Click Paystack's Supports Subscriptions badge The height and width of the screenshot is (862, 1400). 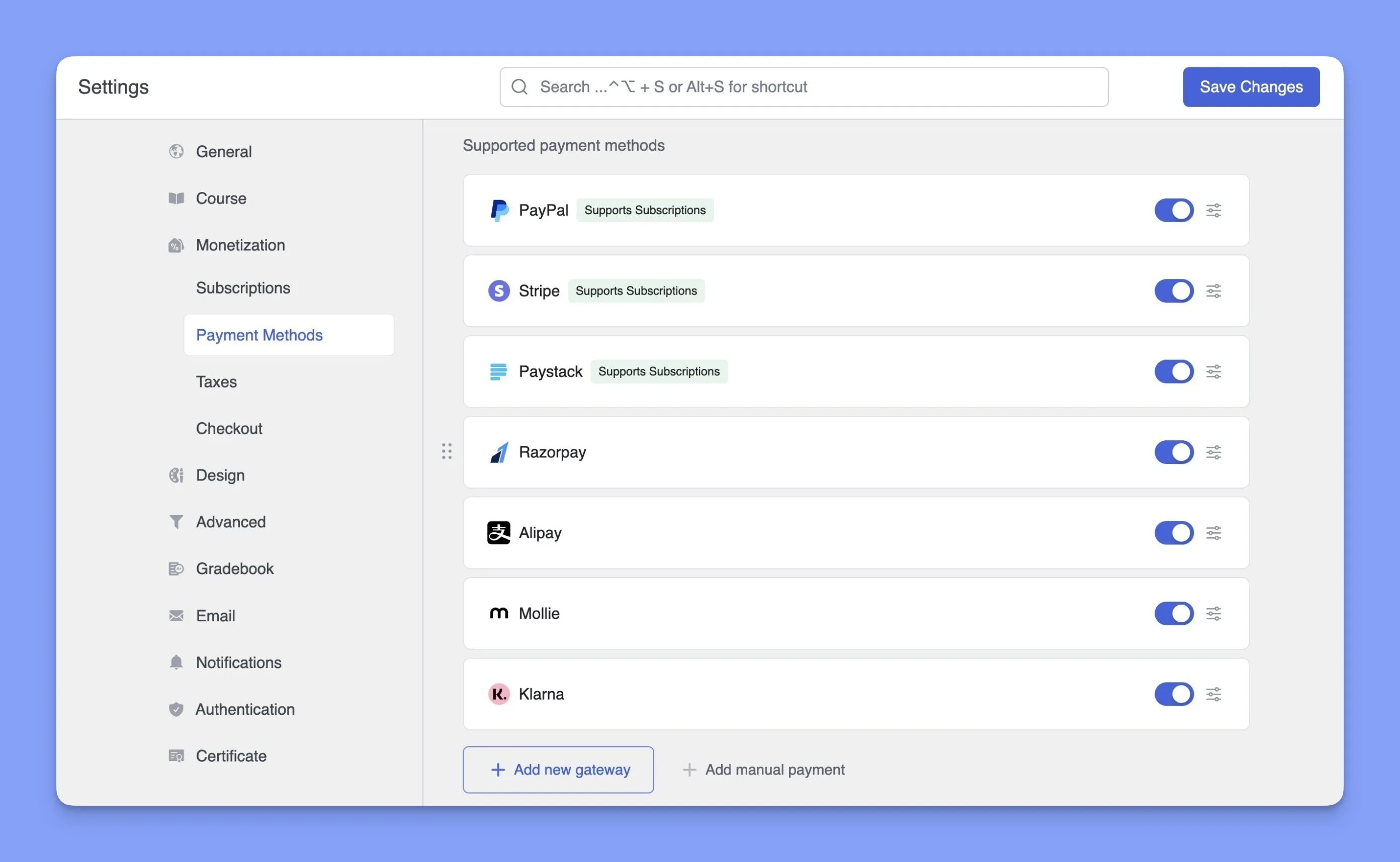(659, 372)
